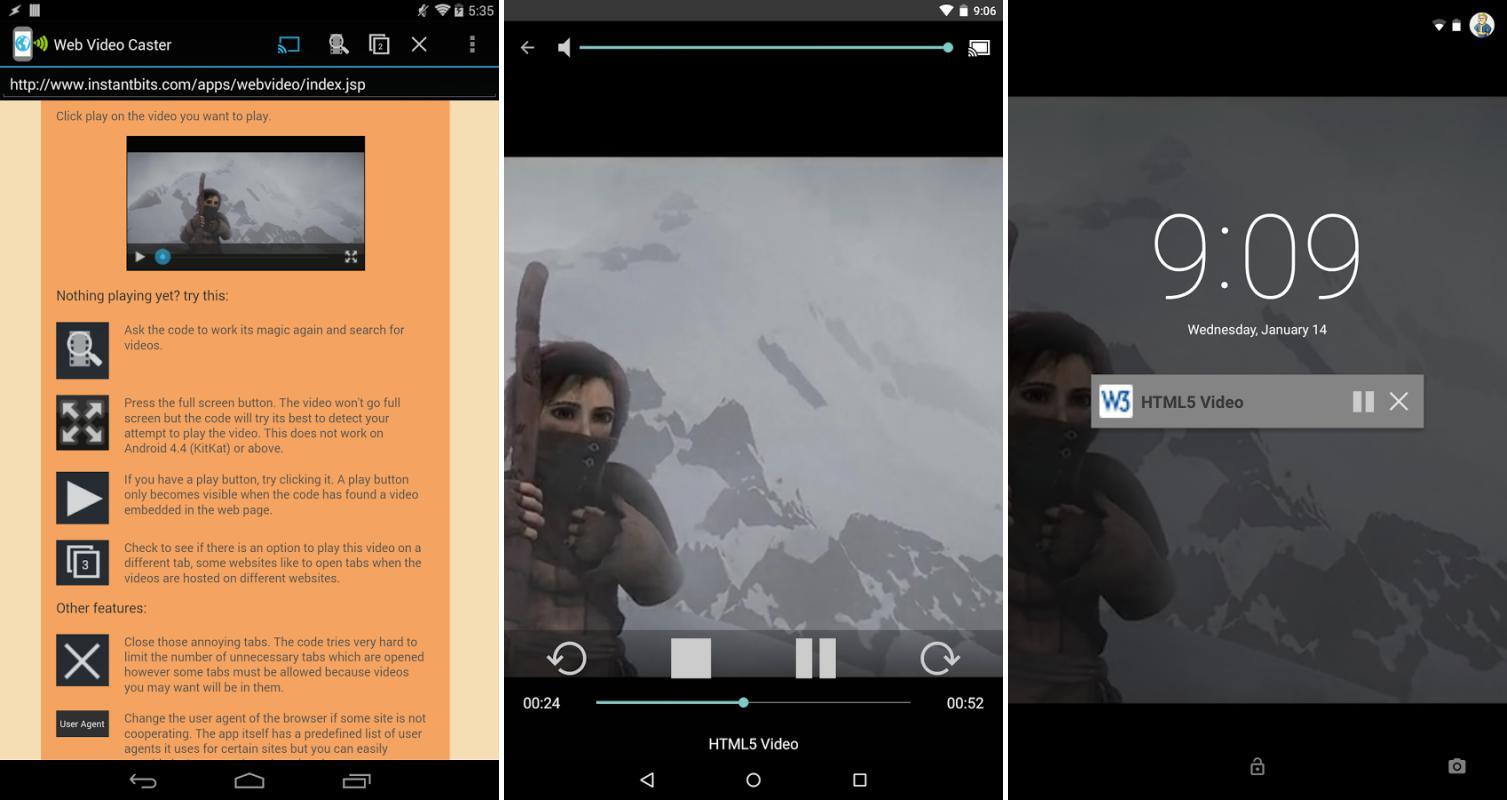This screenshot has height=800, width=1507.
Task: Click the video seek bar progress handle
Action: point(743,703)
